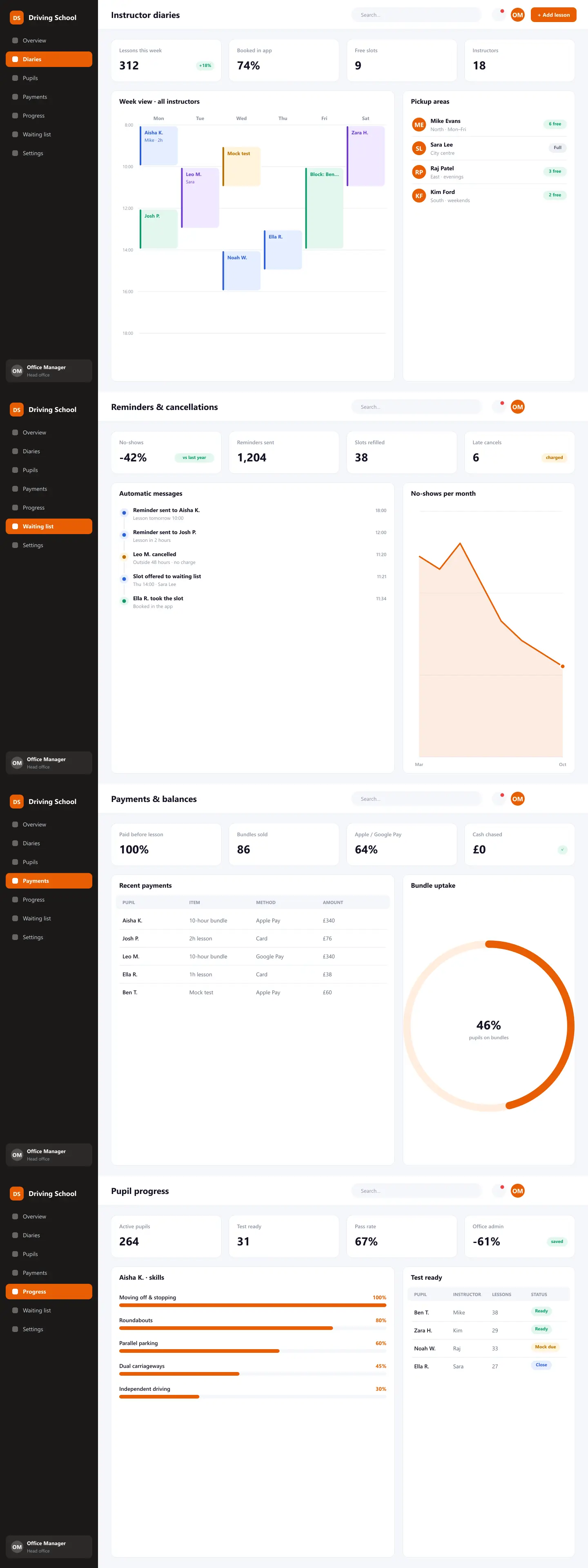Open the highlighted Progress sidebar item
588x1568 pixels.
[x=49, y=1292]
